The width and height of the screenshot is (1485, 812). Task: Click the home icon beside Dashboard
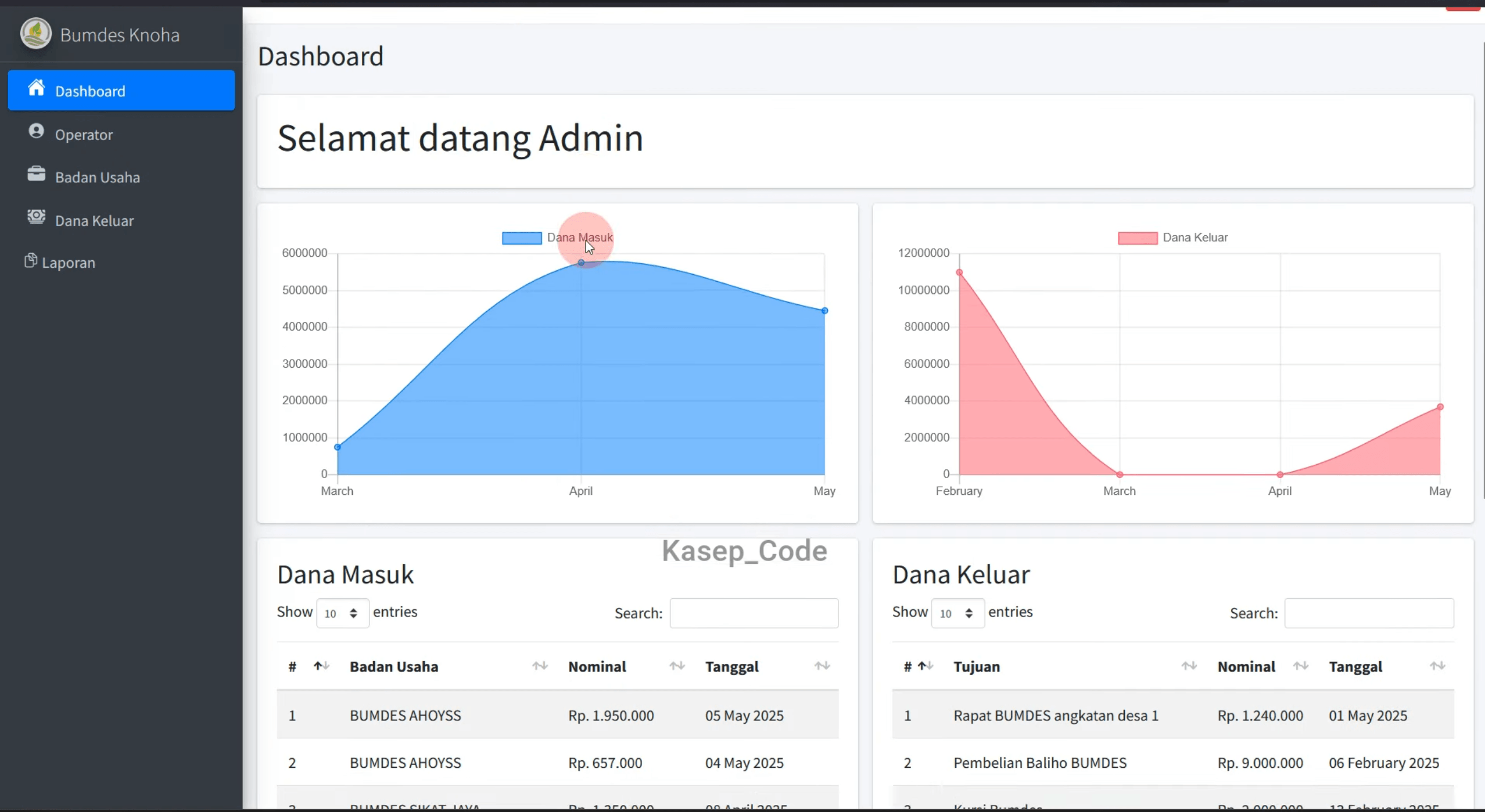36,88
